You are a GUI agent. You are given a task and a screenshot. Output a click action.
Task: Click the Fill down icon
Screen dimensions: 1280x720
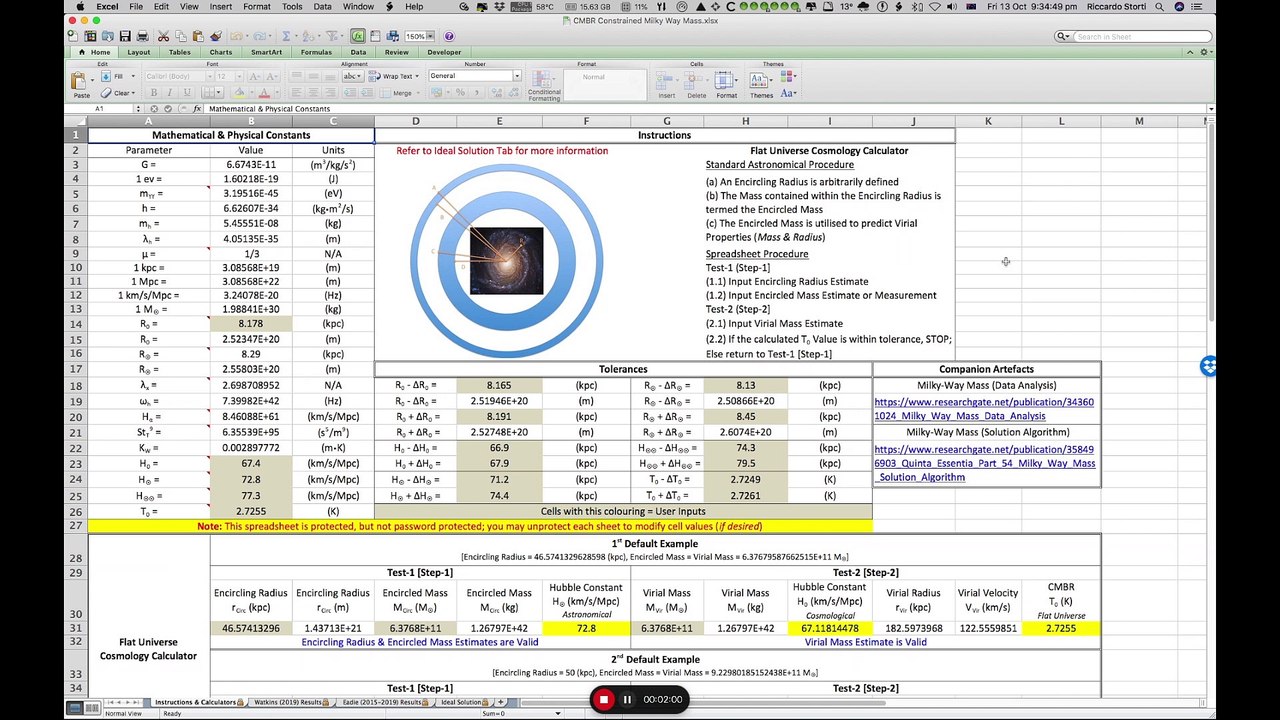tap(106, 76)
